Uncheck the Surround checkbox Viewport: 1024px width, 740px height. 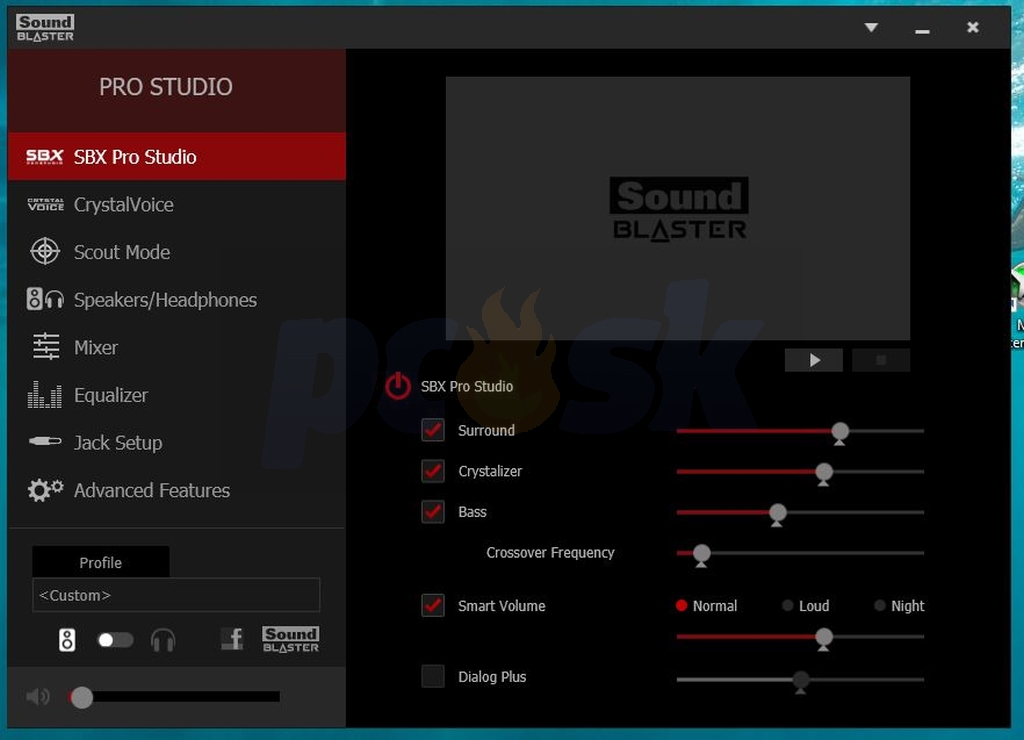(433, 430)
